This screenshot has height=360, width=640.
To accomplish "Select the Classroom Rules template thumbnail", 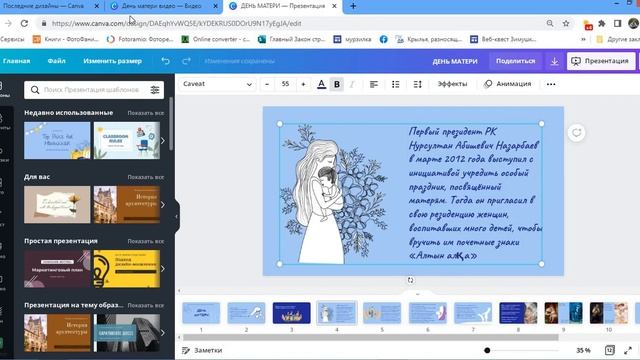I will click(127, 140).
